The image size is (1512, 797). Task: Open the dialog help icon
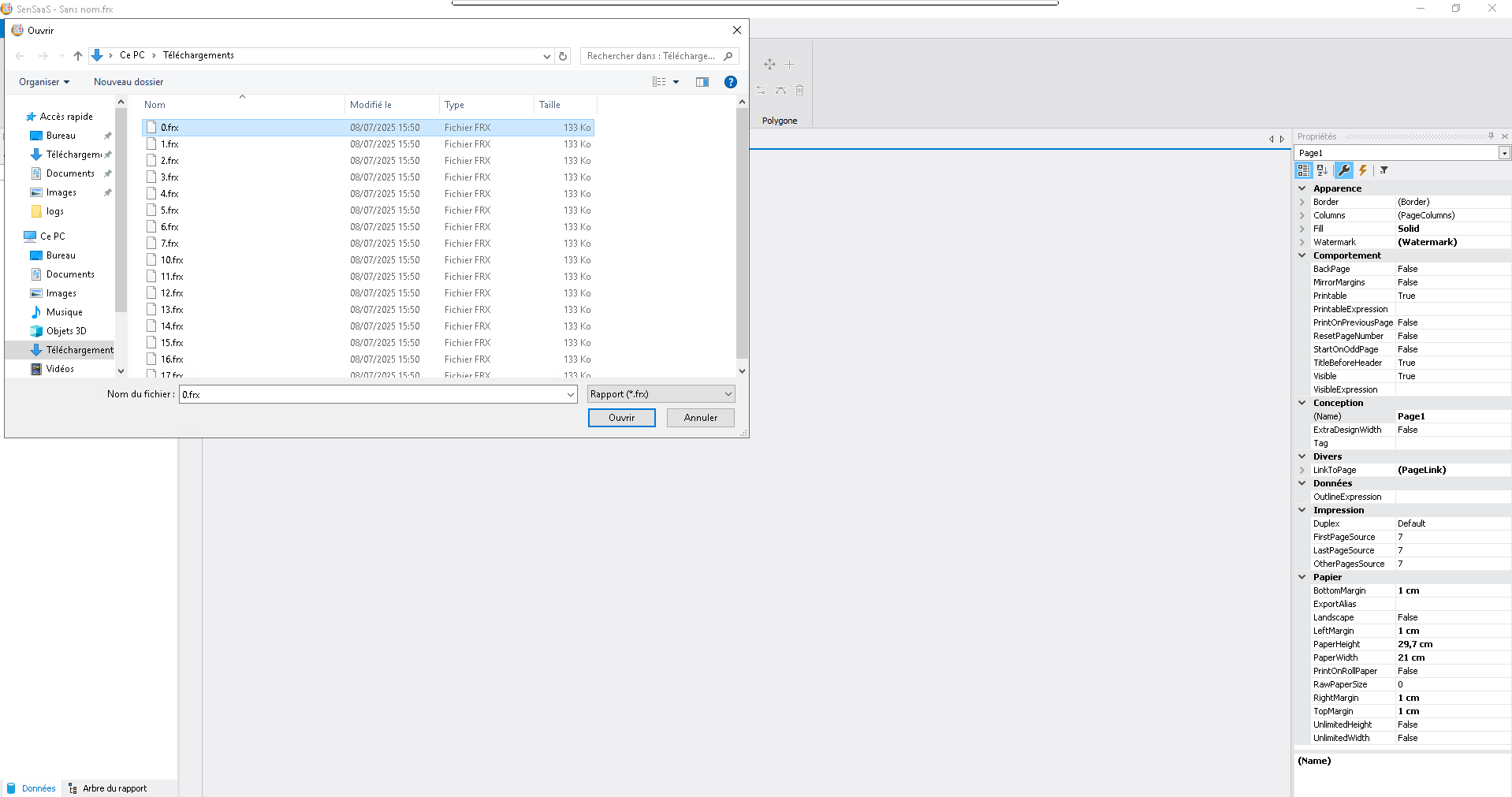(x=730, y=82)
